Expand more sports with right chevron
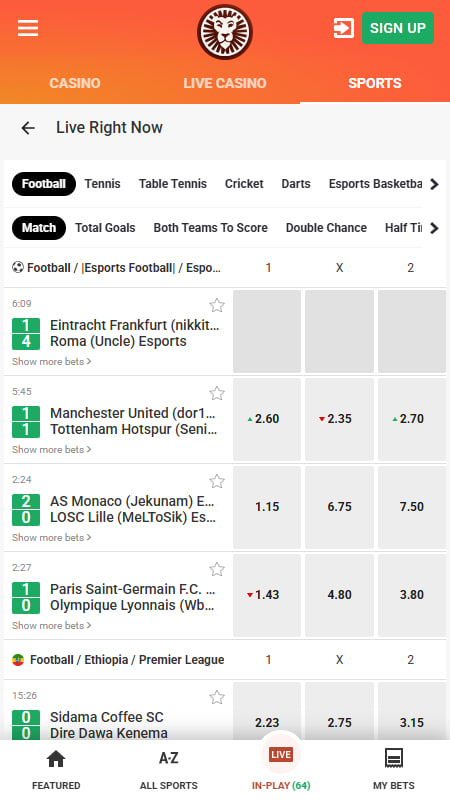Viewport: 450px width, 800px height. [x=434, y=184]
